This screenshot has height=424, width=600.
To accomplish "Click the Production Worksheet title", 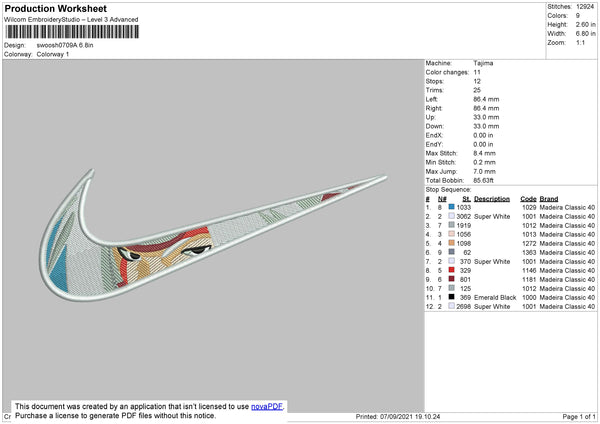I will tap(56, 8).
